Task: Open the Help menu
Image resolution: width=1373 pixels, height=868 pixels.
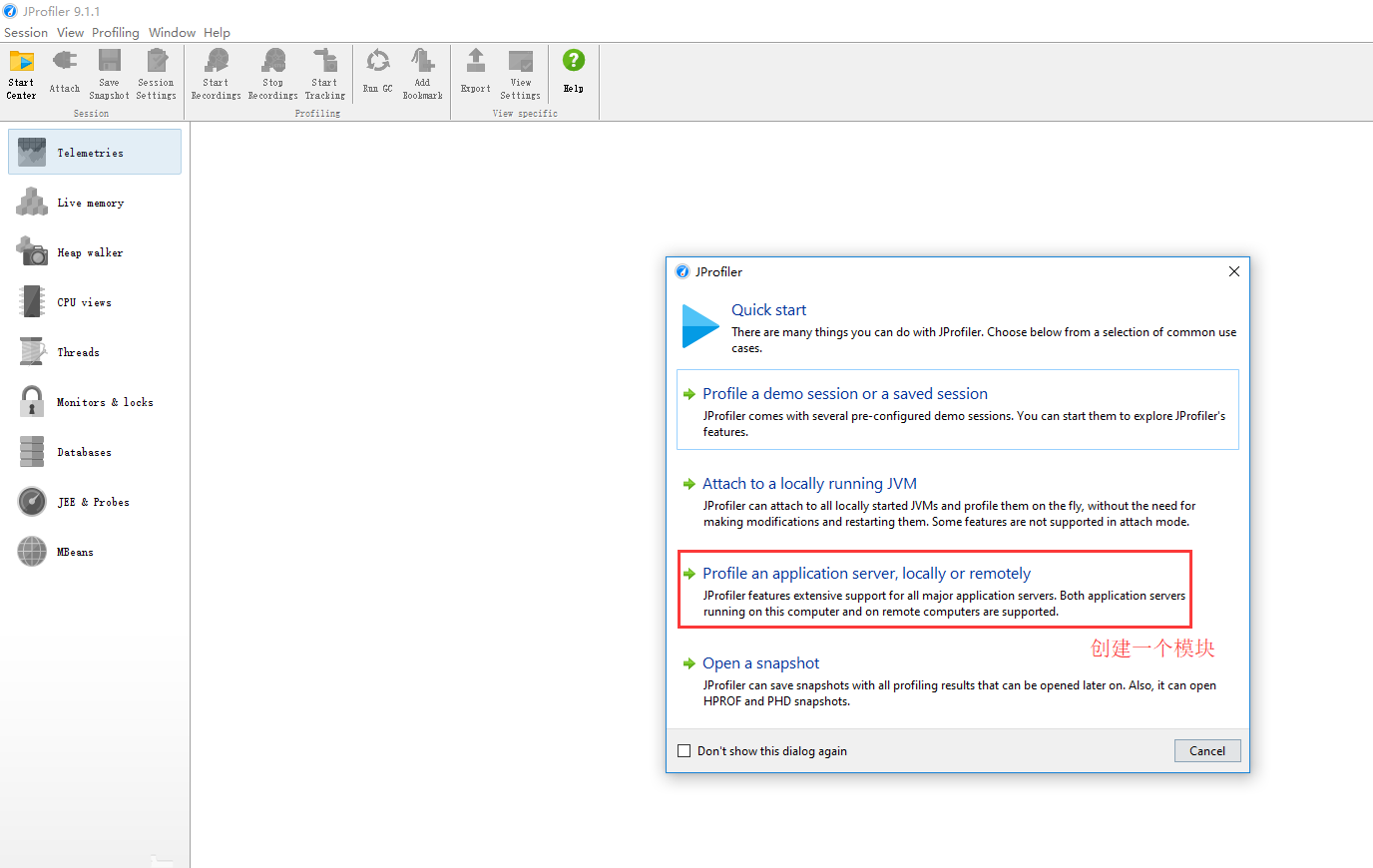Action: [217, 32]
